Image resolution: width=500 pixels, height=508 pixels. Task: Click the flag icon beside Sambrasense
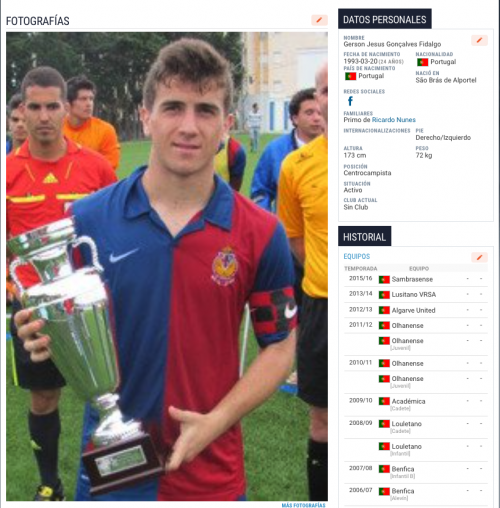pos(384,279)
